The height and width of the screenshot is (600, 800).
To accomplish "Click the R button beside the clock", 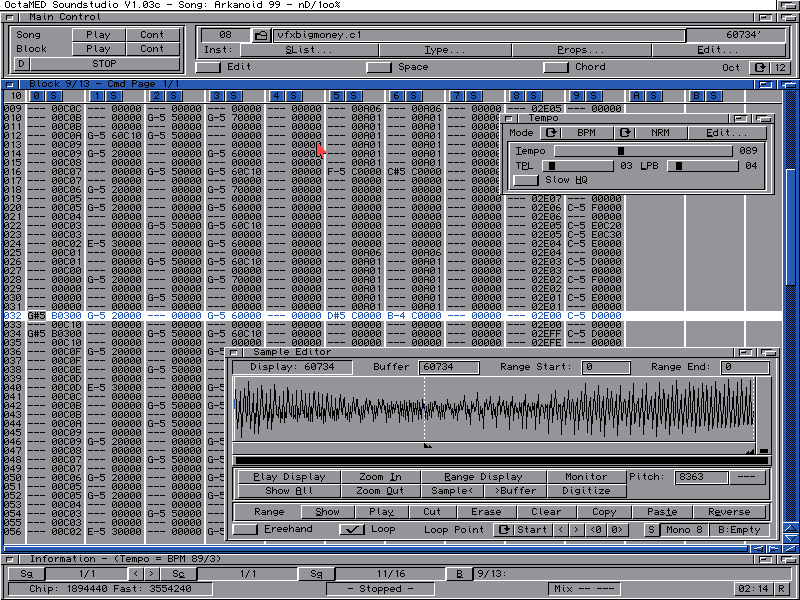I will (779, 589).
